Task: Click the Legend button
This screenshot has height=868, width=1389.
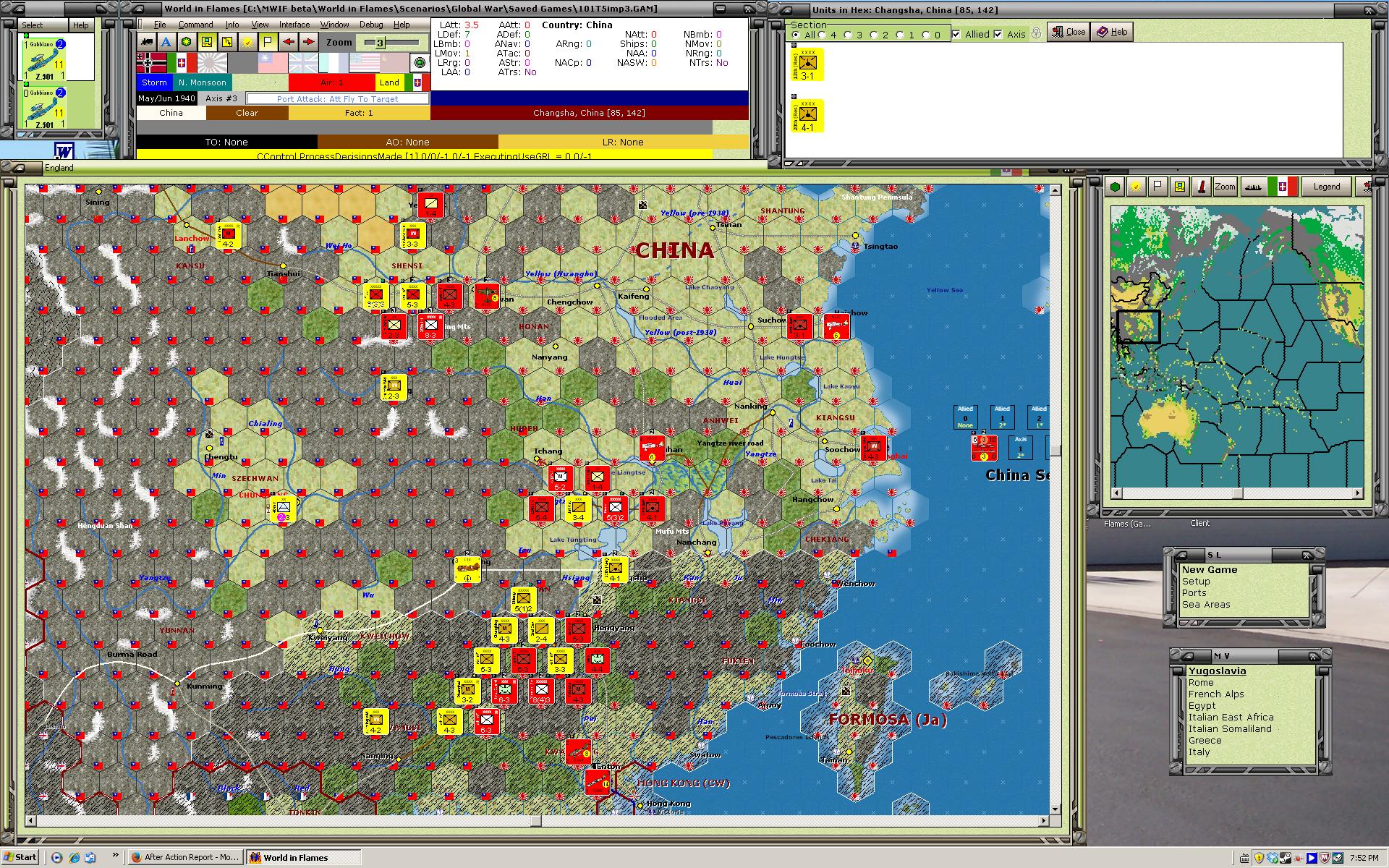Action: point(1327,187)
